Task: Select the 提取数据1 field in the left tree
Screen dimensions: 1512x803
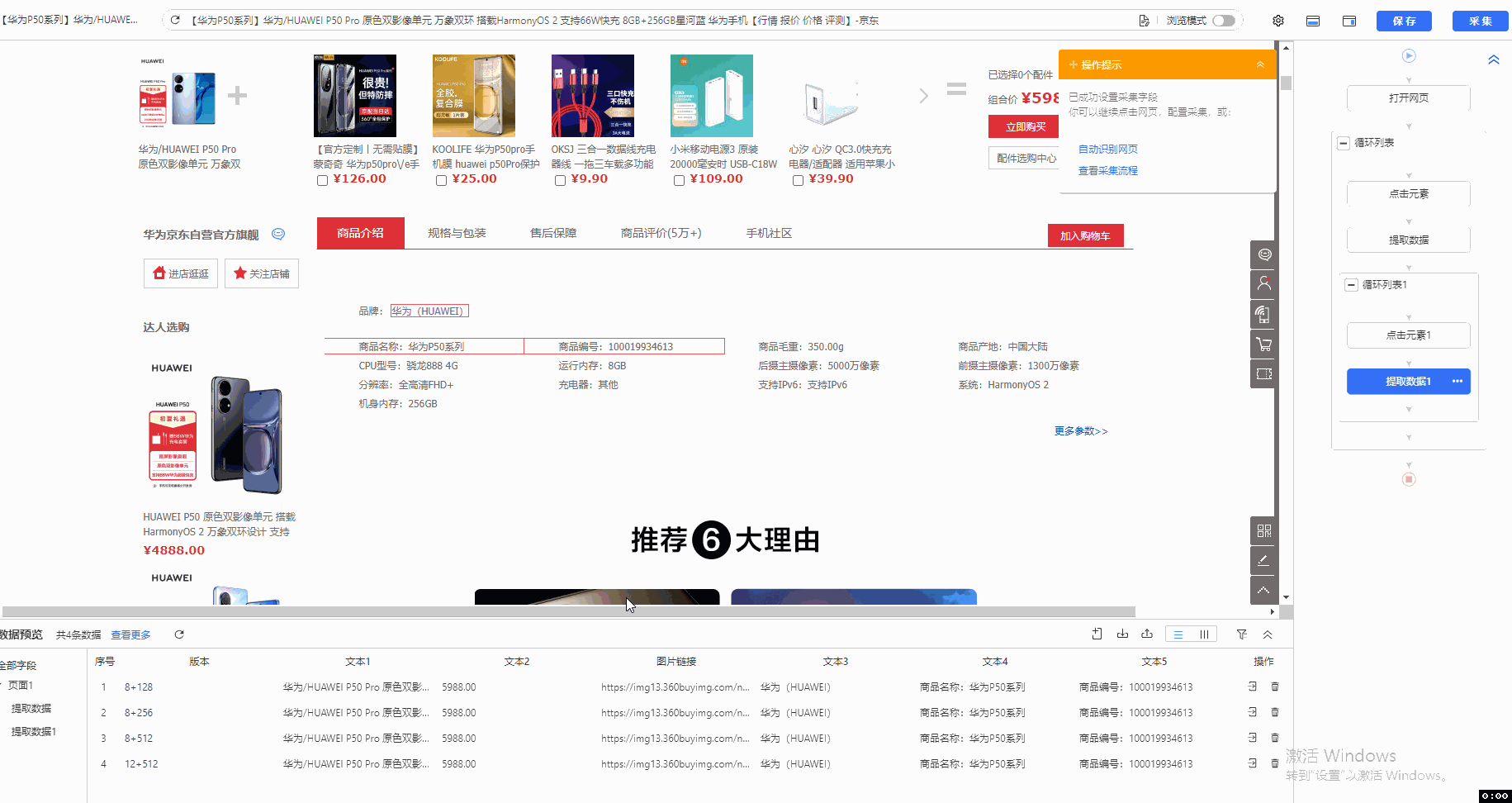Action: point(34,731)
